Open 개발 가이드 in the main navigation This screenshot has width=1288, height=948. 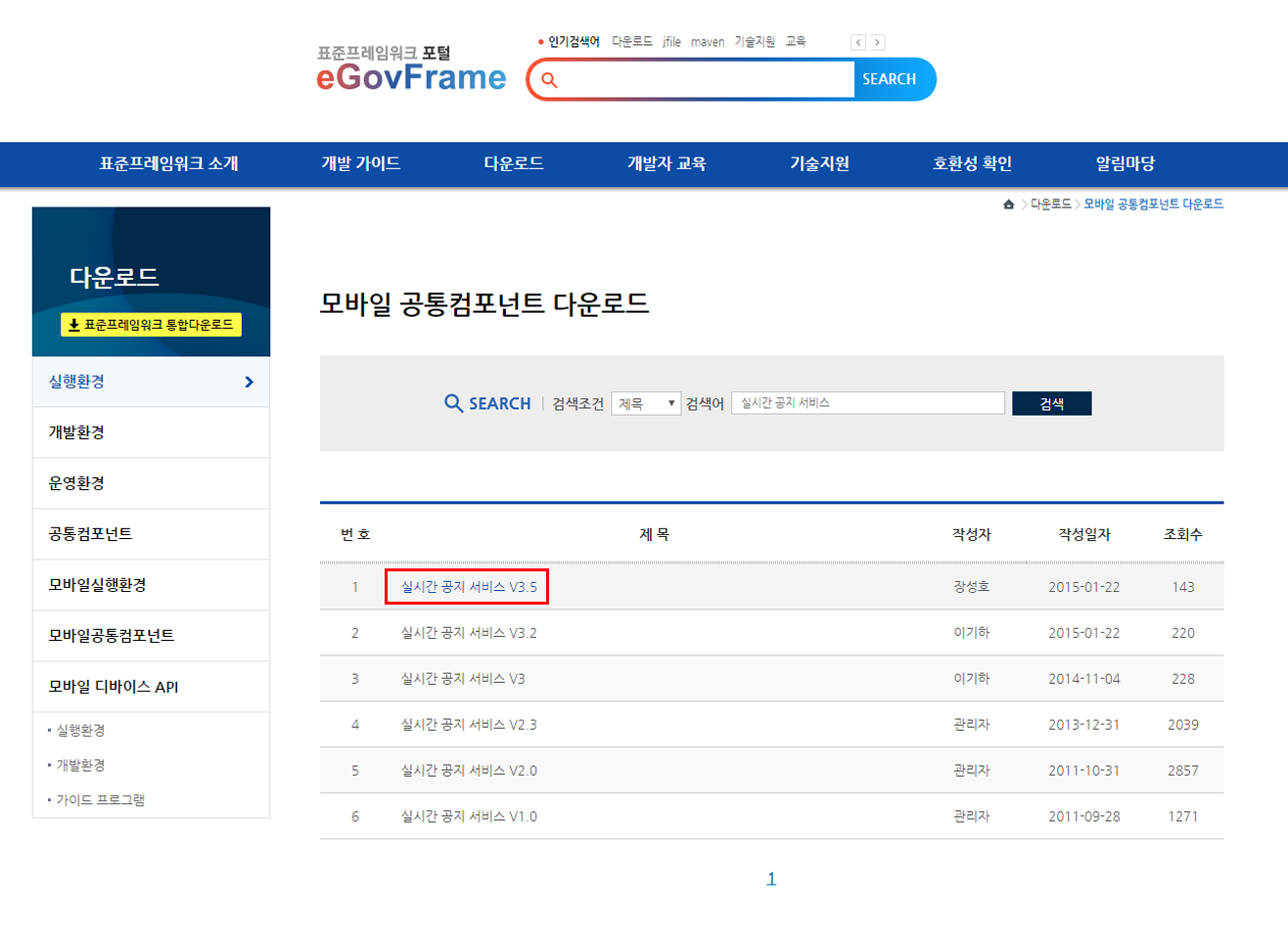361,164
